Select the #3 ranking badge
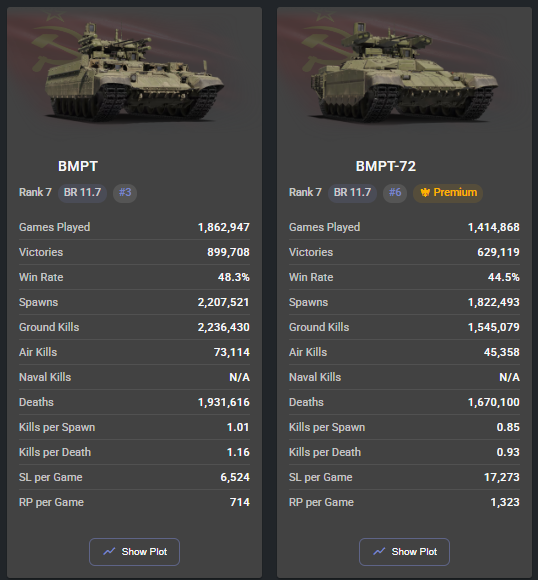Screen dimensions: 538x580 125,193
